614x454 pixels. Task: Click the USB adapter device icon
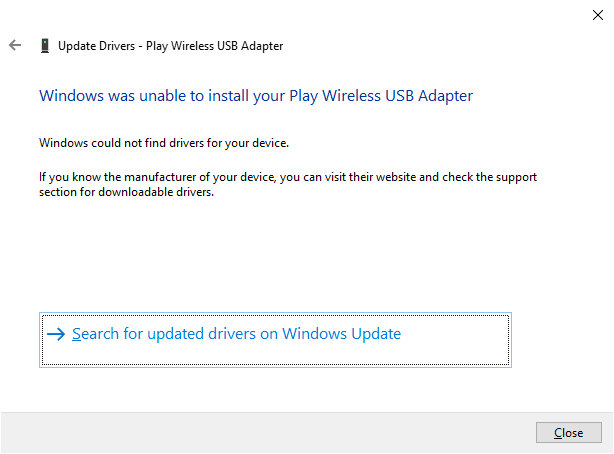pyautogui.click(x=45, y=45)
